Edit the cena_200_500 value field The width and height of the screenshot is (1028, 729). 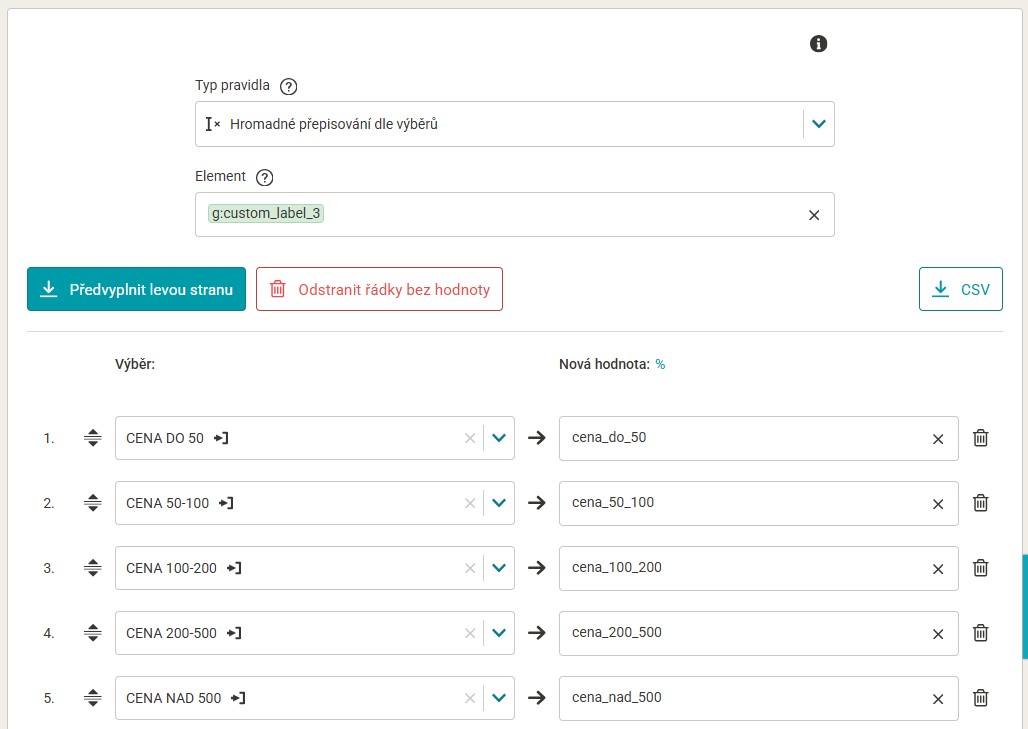coord(740,633)
